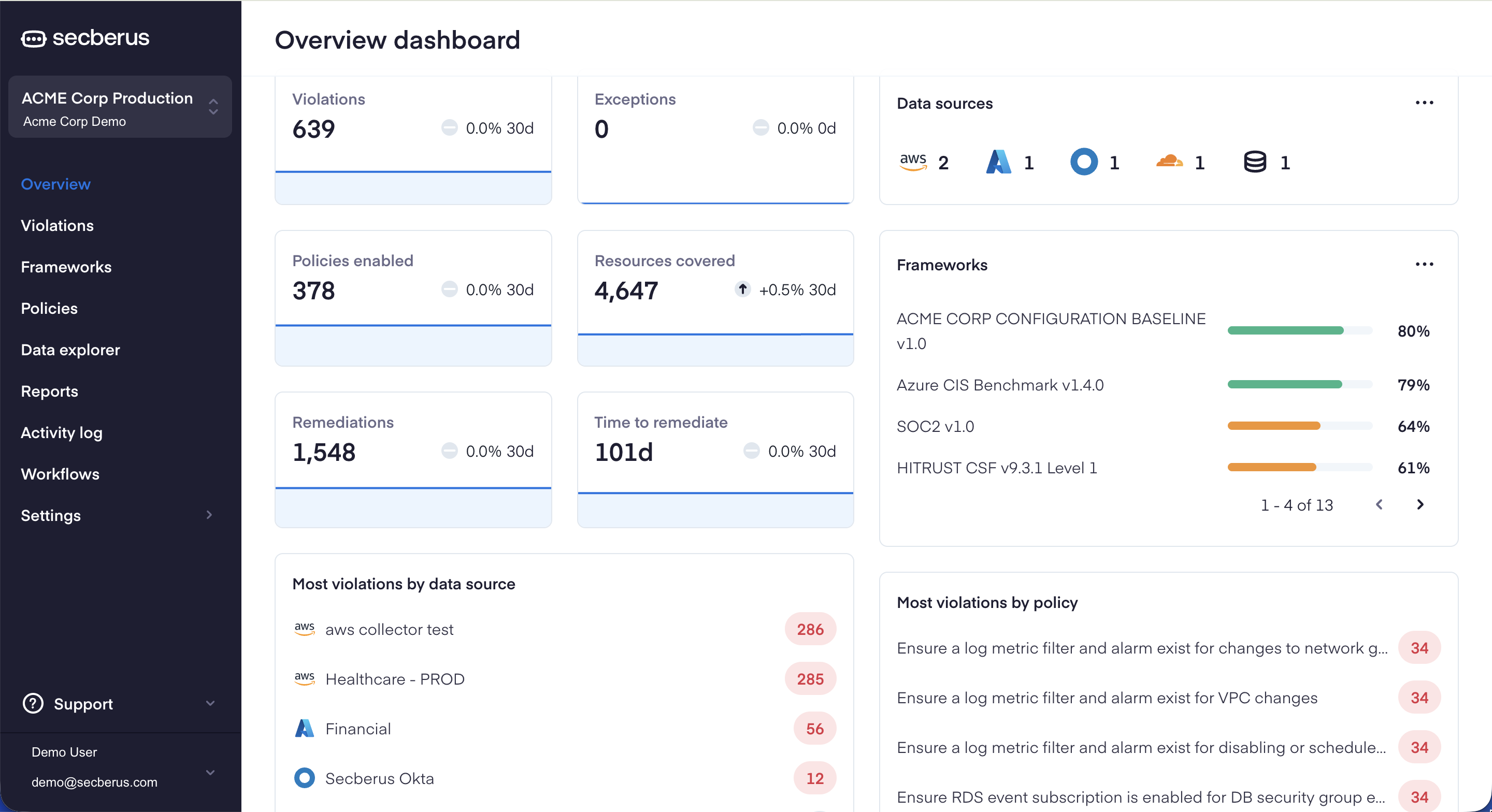Click the Resources covered card
Image resolution: width=1492 pixels, height=812 pixels.
pos(715,298)
